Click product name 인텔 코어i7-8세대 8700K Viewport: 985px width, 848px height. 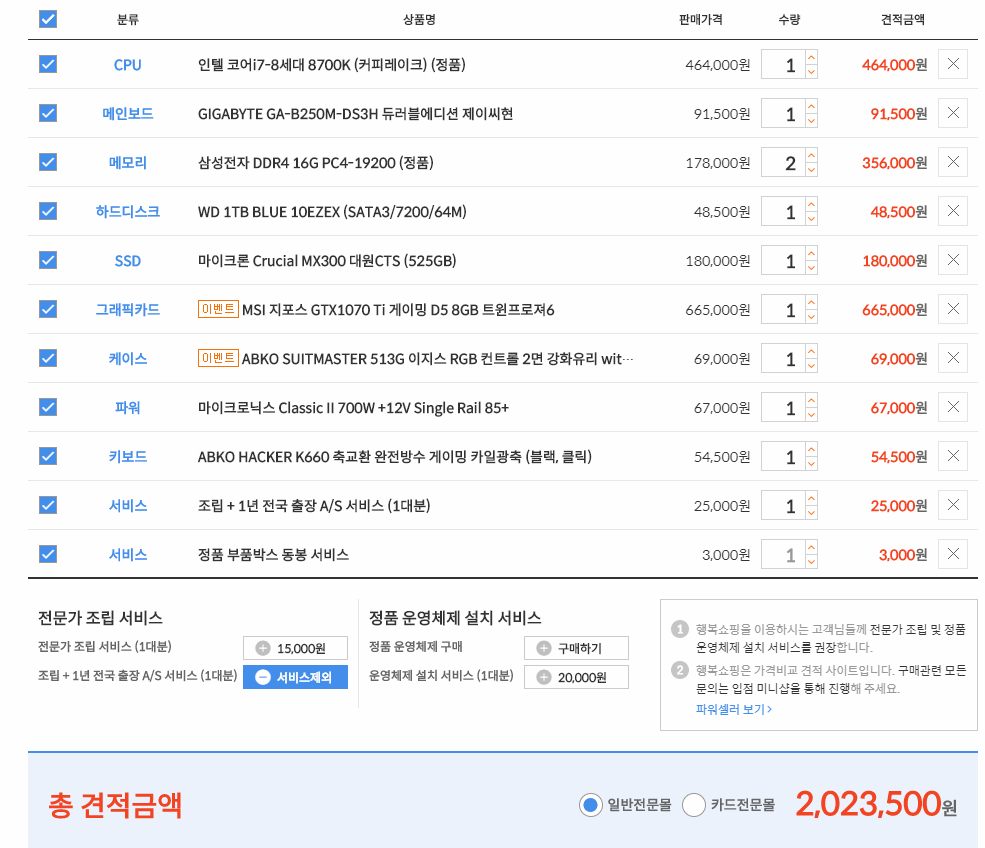click(x=332, y=65)
